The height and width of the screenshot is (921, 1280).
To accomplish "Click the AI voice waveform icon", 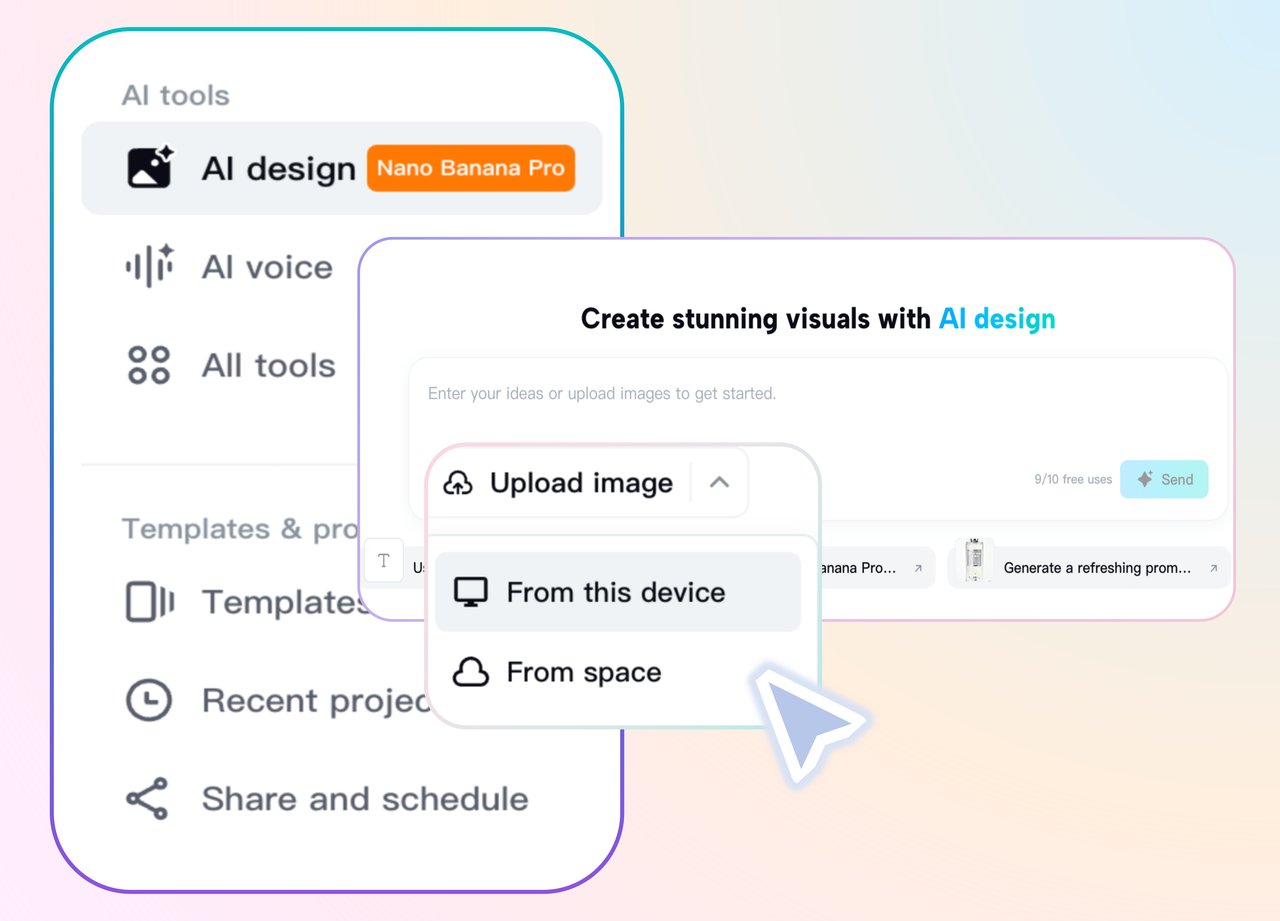I will [150, 267].
